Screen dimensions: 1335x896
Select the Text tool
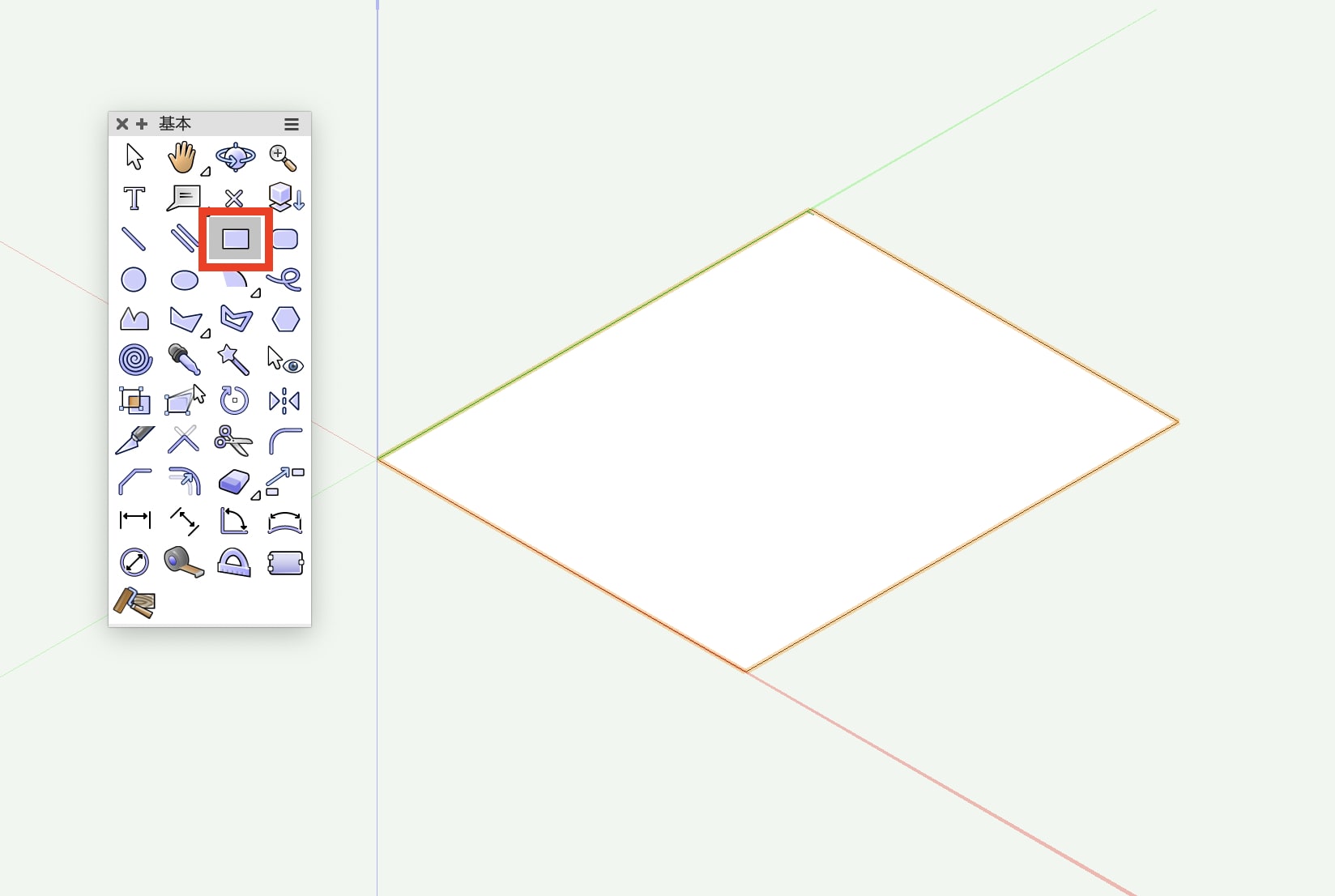point(134,198)
